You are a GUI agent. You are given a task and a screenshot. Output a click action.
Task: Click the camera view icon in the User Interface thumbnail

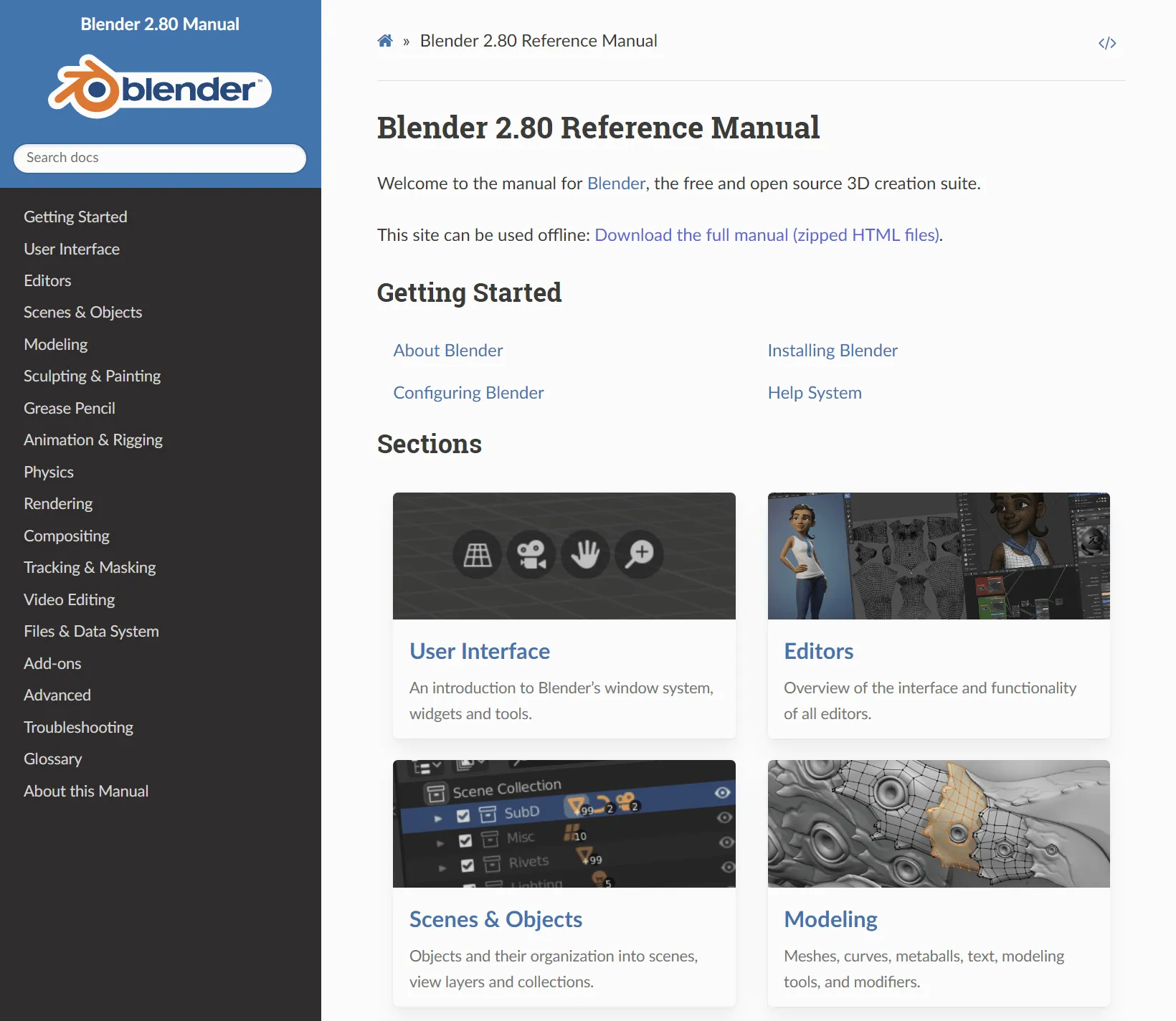(531, 554)
